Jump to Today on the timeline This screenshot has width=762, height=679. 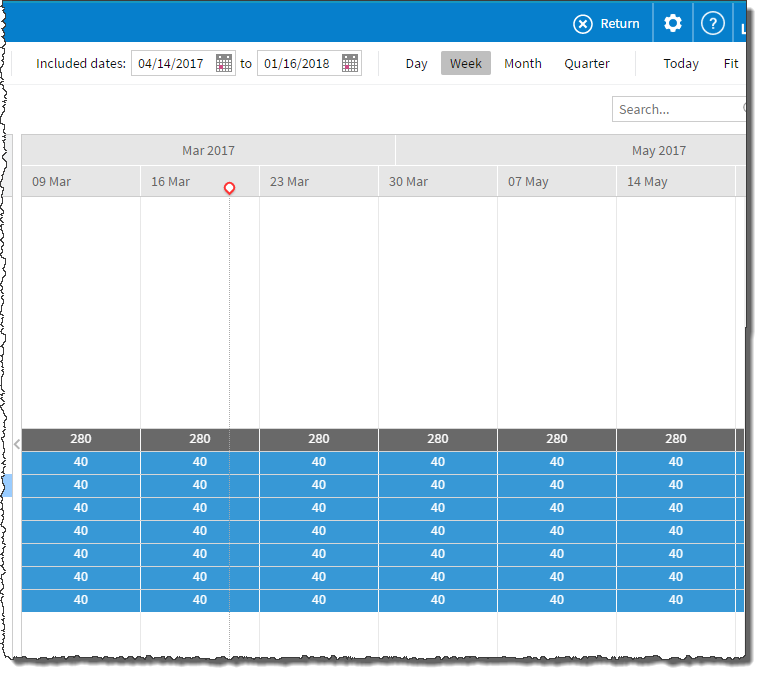[x=681, y=64]
